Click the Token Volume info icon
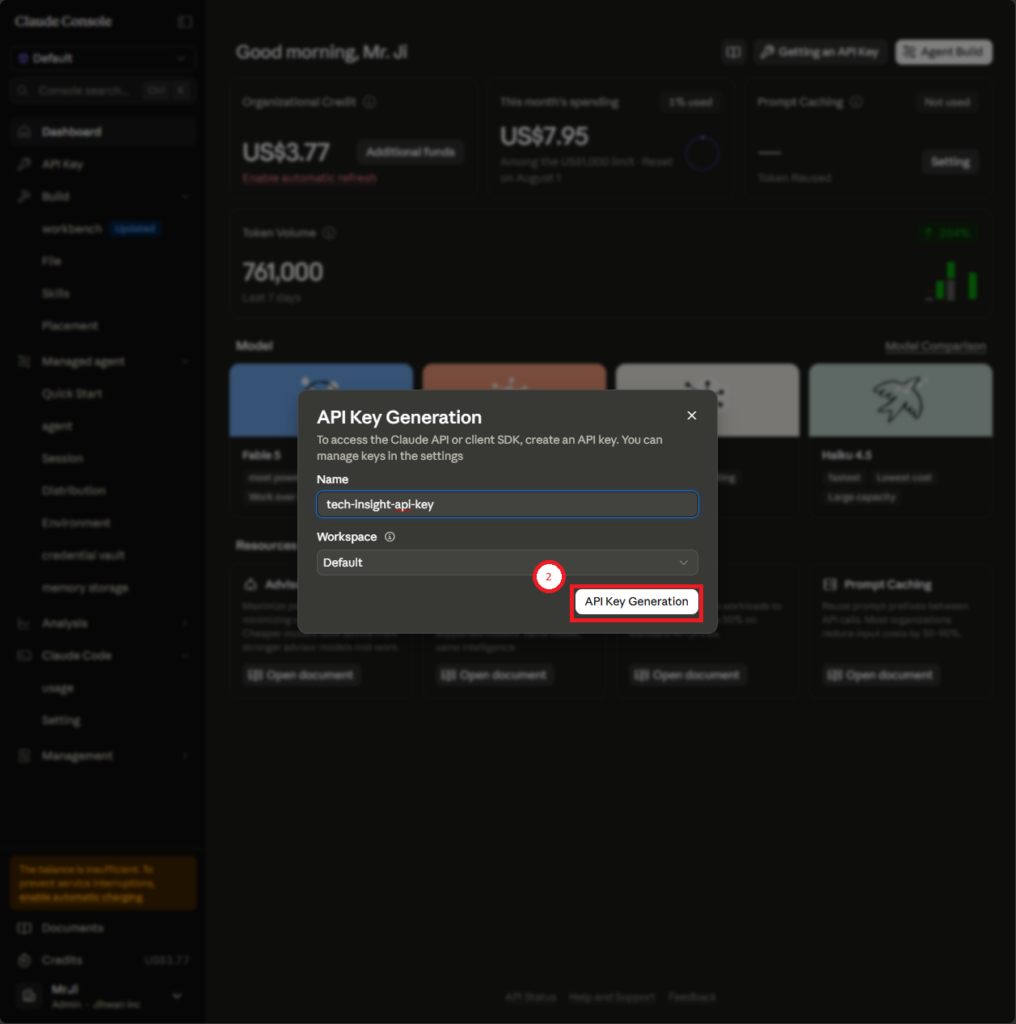This screenshot has height=1024, width=1016. coord(329,232)
